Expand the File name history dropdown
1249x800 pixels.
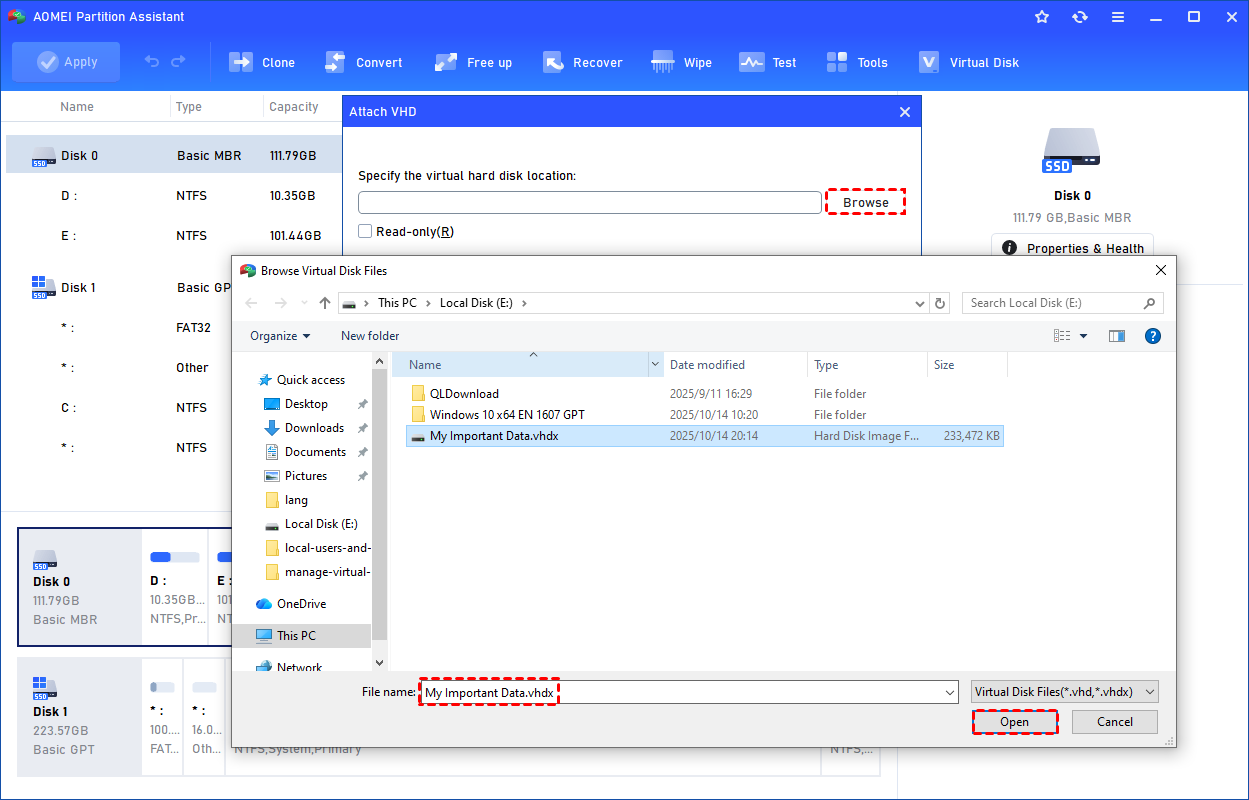pos(950,692)
